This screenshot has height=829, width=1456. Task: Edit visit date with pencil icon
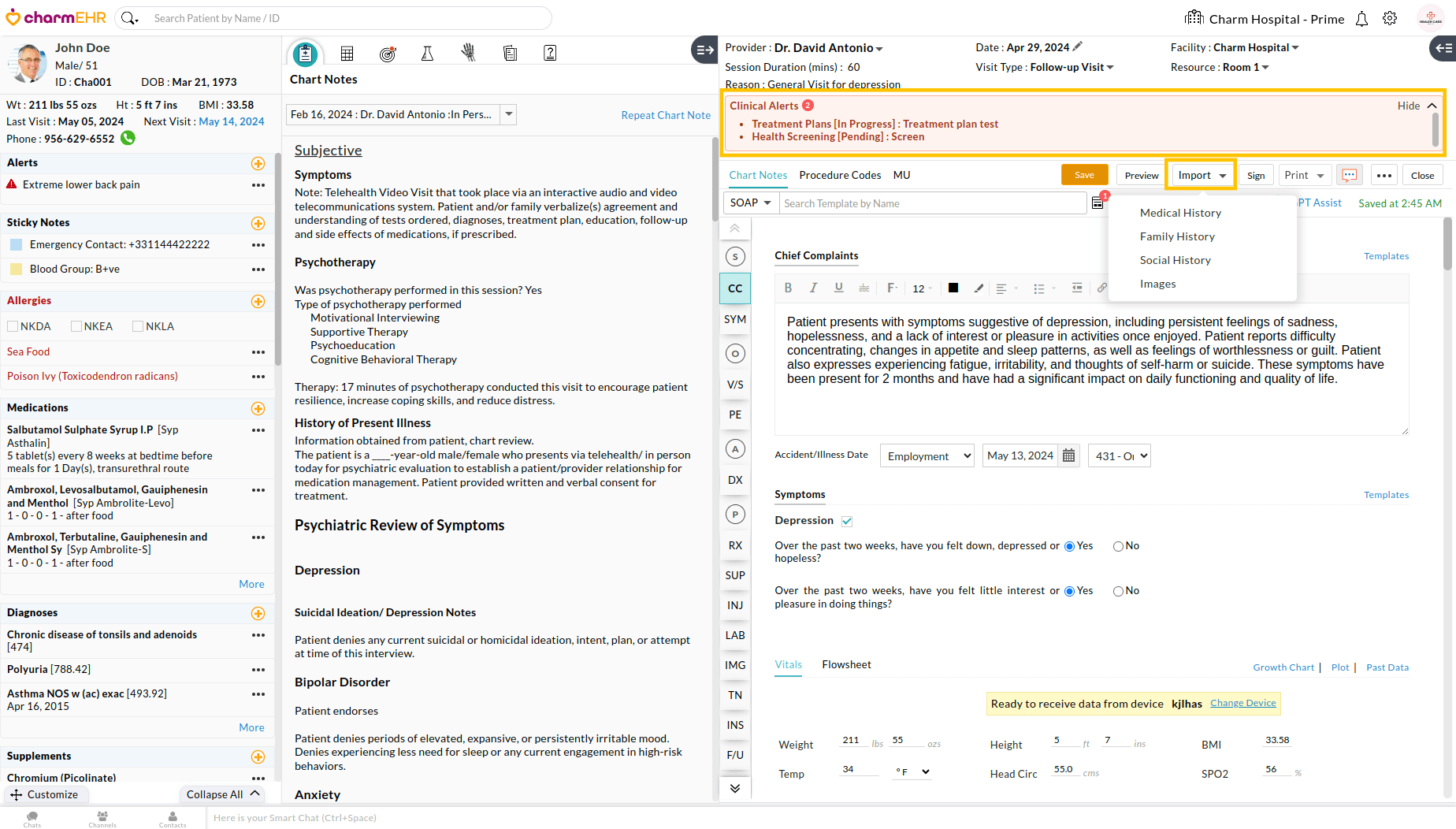coord(1078,47)
